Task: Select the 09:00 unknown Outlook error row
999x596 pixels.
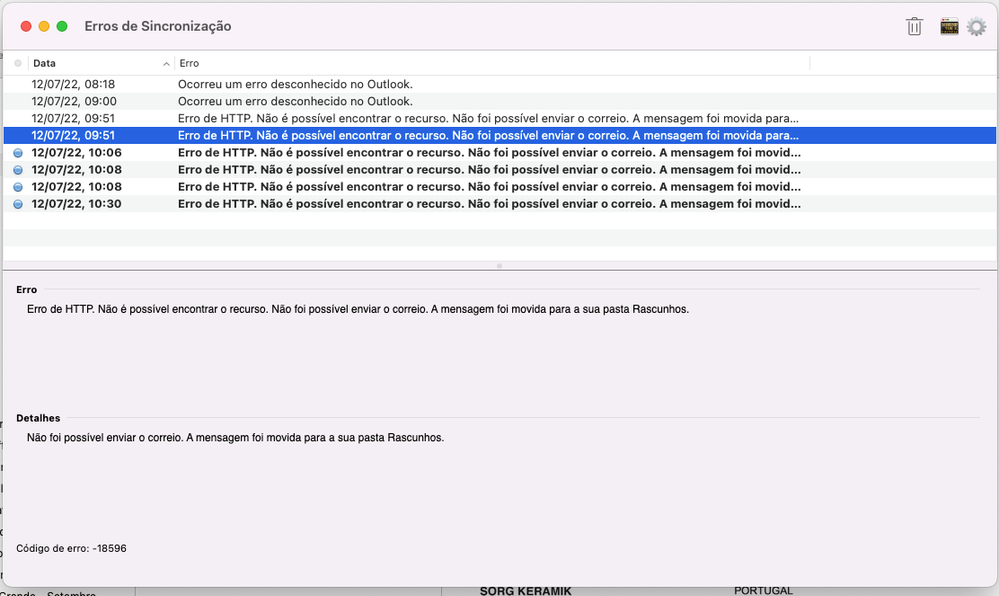Action: [400, 101]
